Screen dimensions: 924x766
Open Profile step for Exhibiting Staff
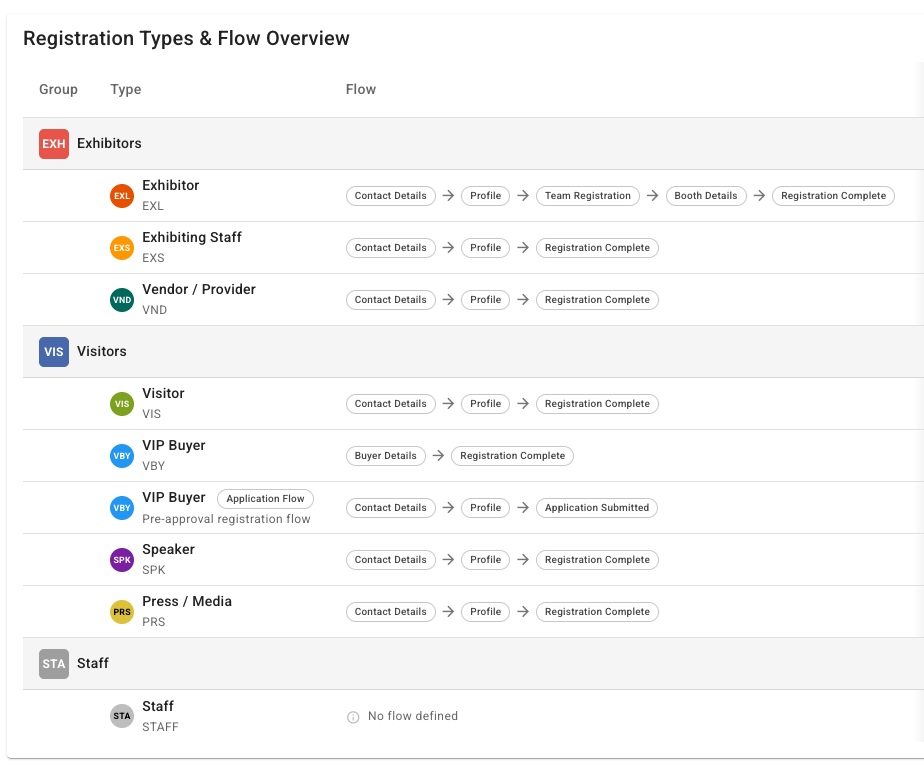pyautogui.click(x=486, y=247)
